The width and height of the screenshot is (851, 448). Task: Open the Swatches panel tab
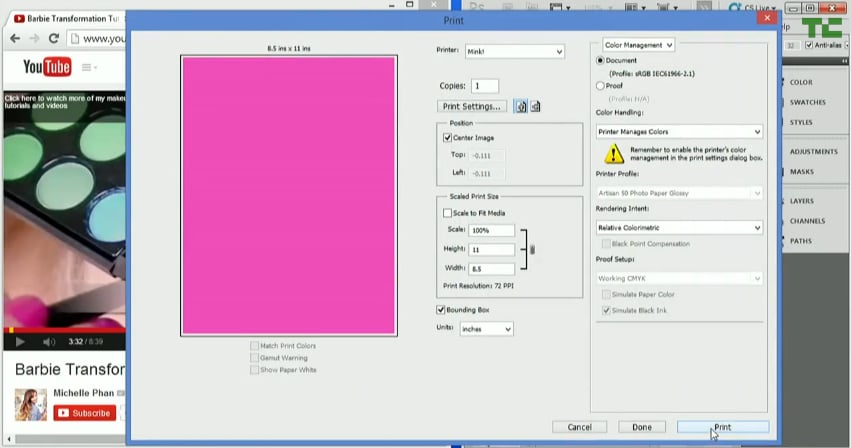[807, 102]
